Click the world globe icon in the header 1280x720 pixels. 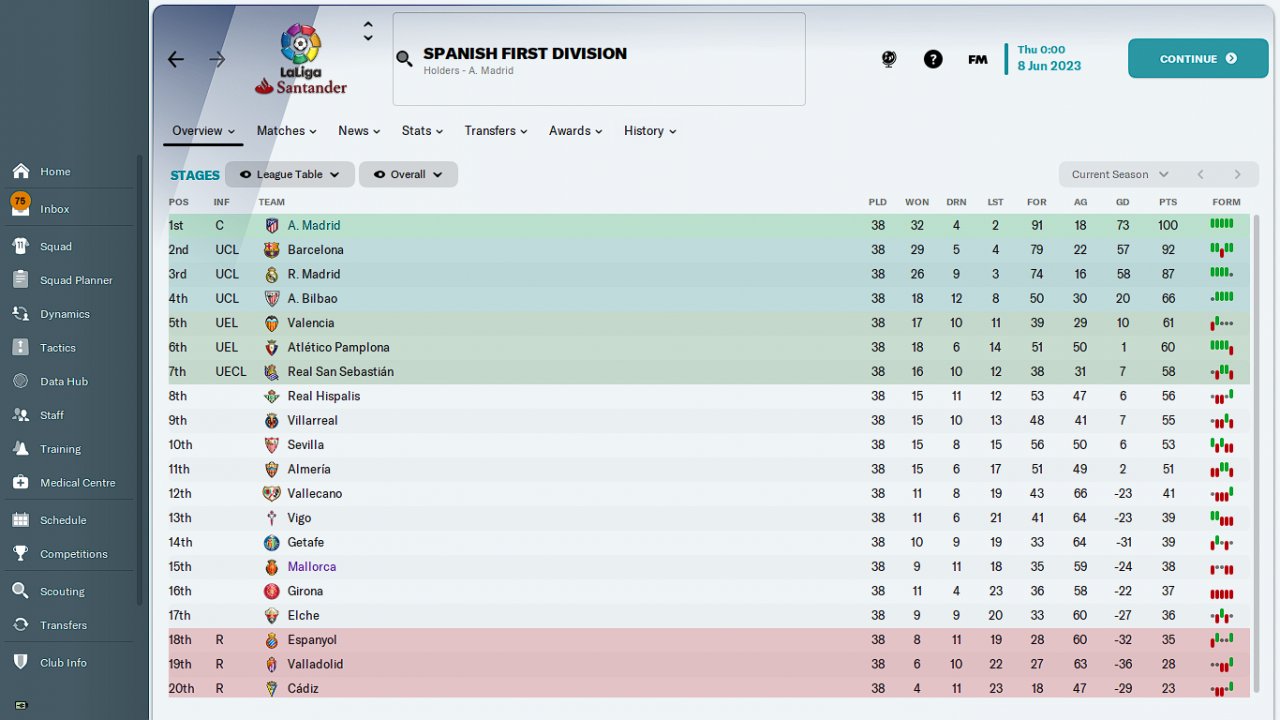pos(889,59)
